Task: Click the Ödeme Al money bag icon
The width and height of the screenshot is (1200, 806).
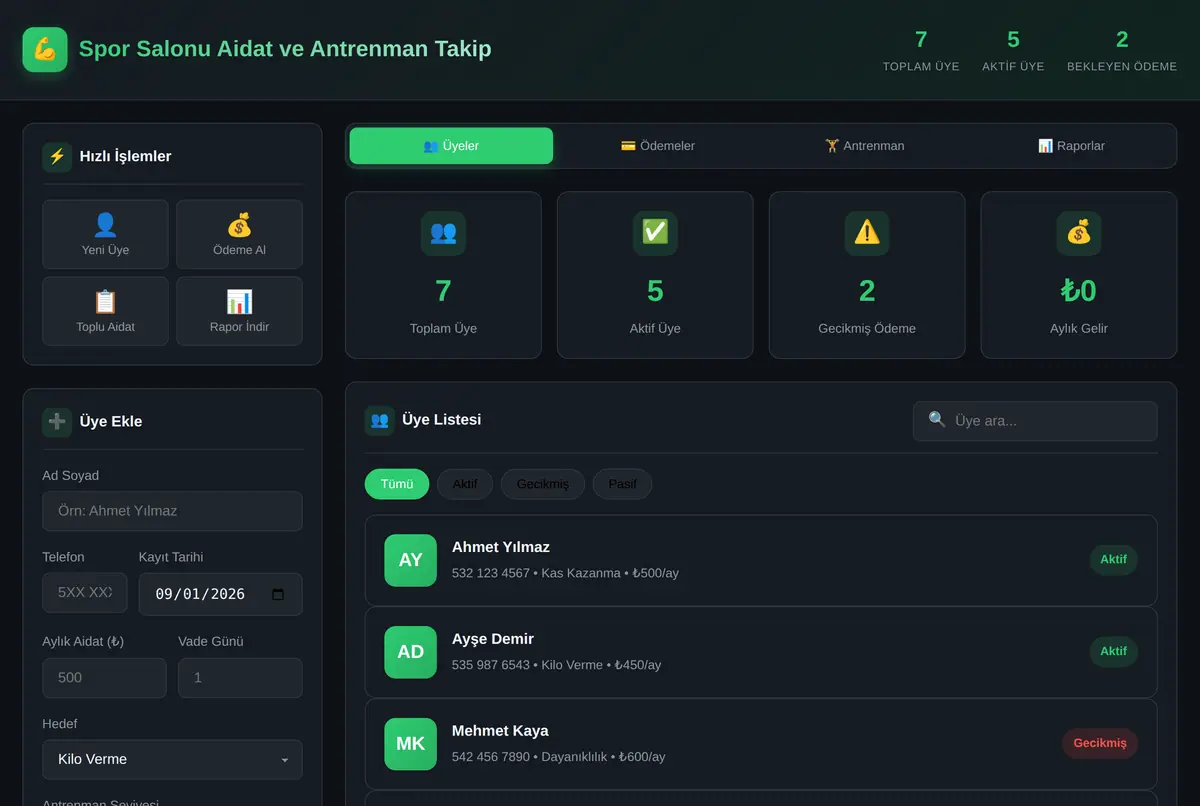Action: pos(239,226)
